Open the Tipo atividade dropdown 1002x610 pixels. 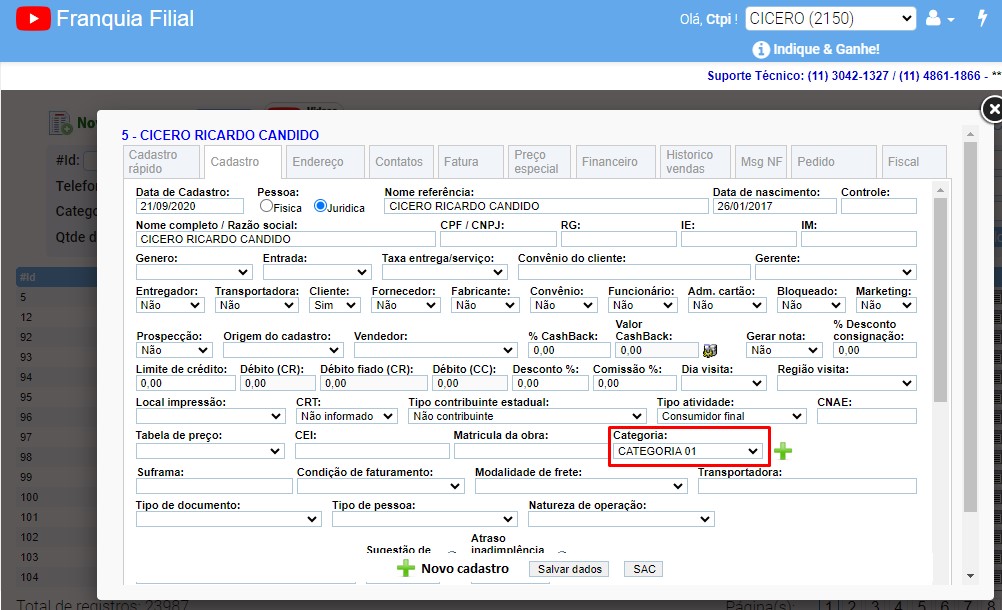pyautogui.click(x=731, y=416)
